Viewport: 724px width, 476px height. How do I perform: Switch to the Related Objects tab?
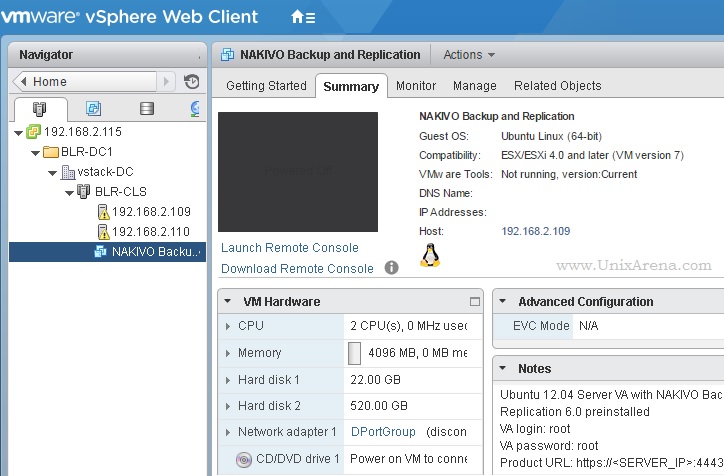tap(558, 86)
